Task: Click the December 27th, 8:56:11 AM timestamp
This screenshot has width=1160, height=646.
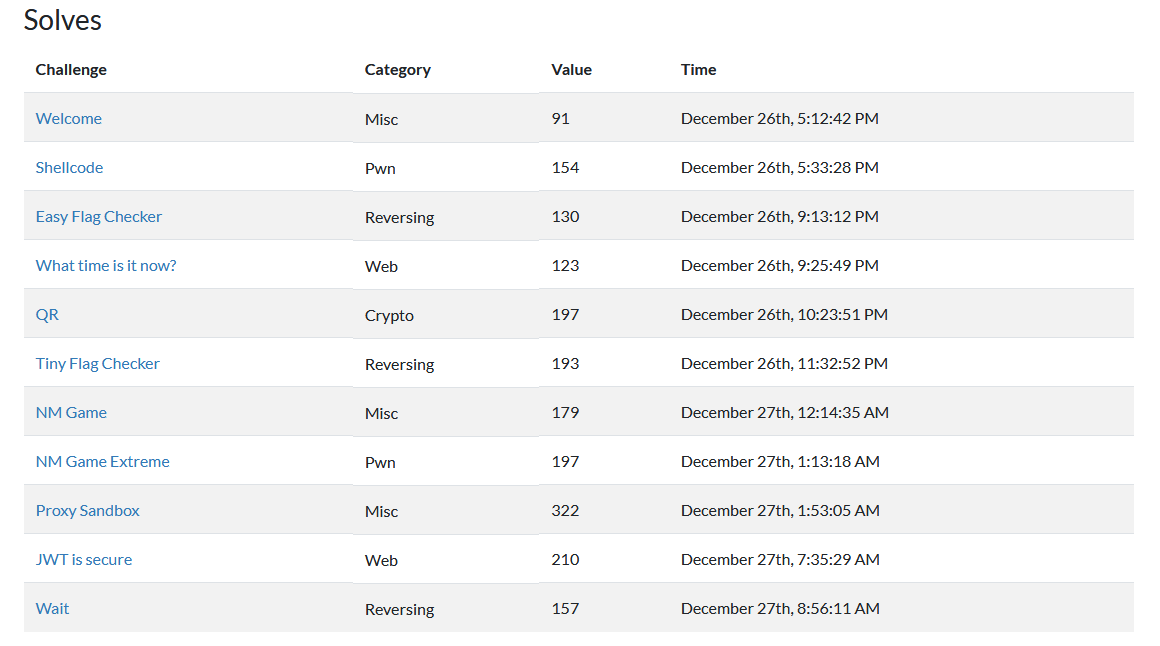Action: [780, 608]
